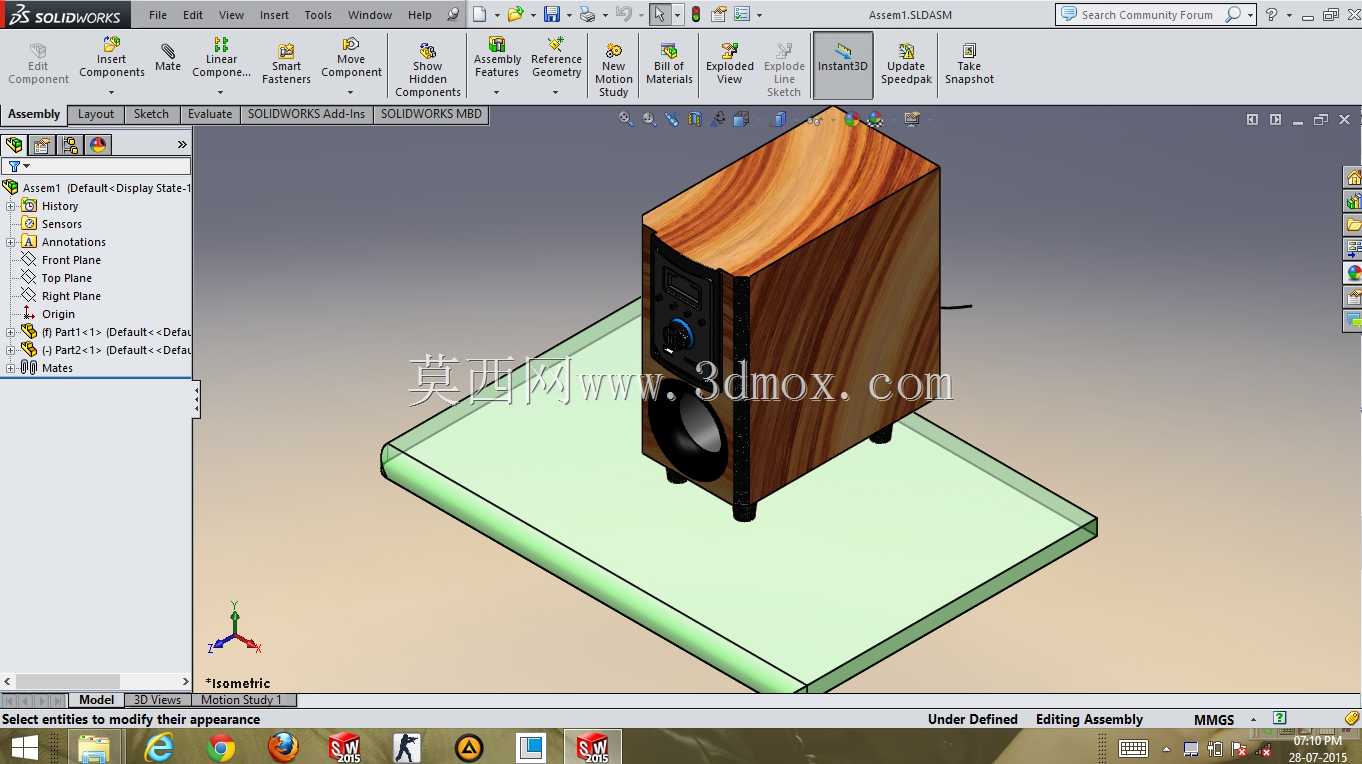Open the File menu
The width and height of the screenshot is (1362, 764).
pyautogui.click(x=158, y=15)
